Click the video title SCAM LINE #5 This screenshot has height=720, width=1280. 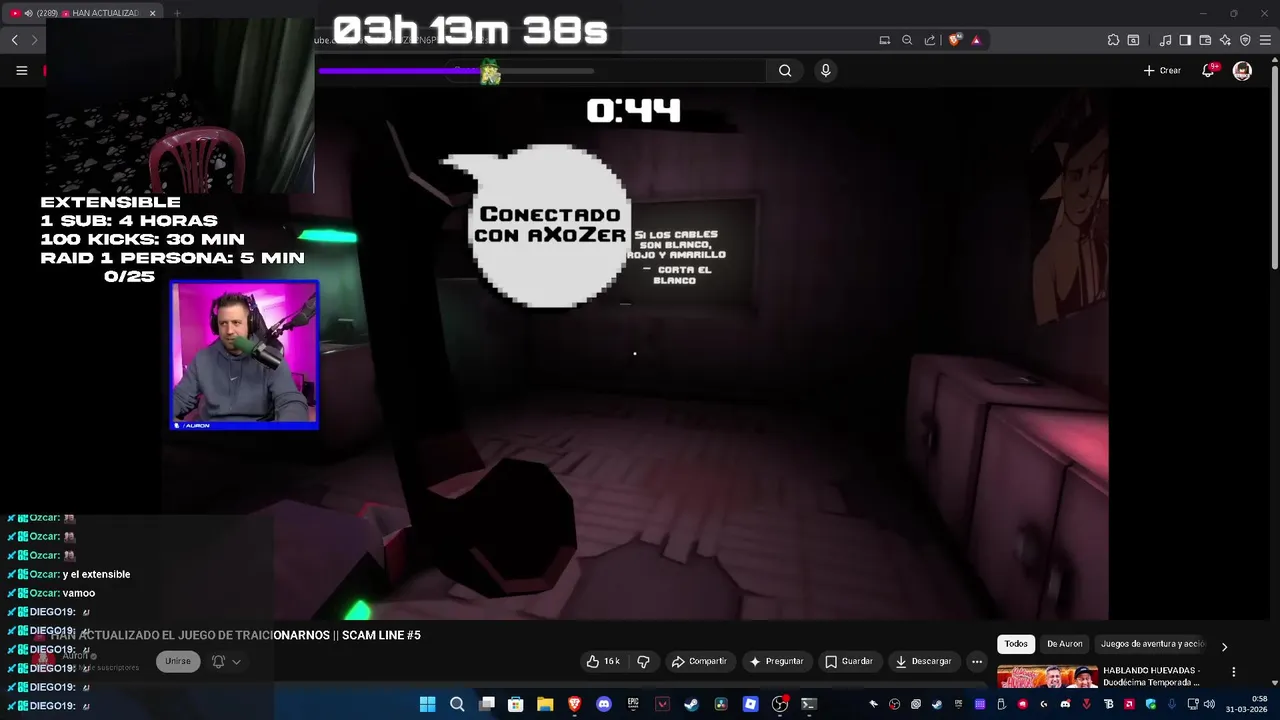(x=238, y=635)
